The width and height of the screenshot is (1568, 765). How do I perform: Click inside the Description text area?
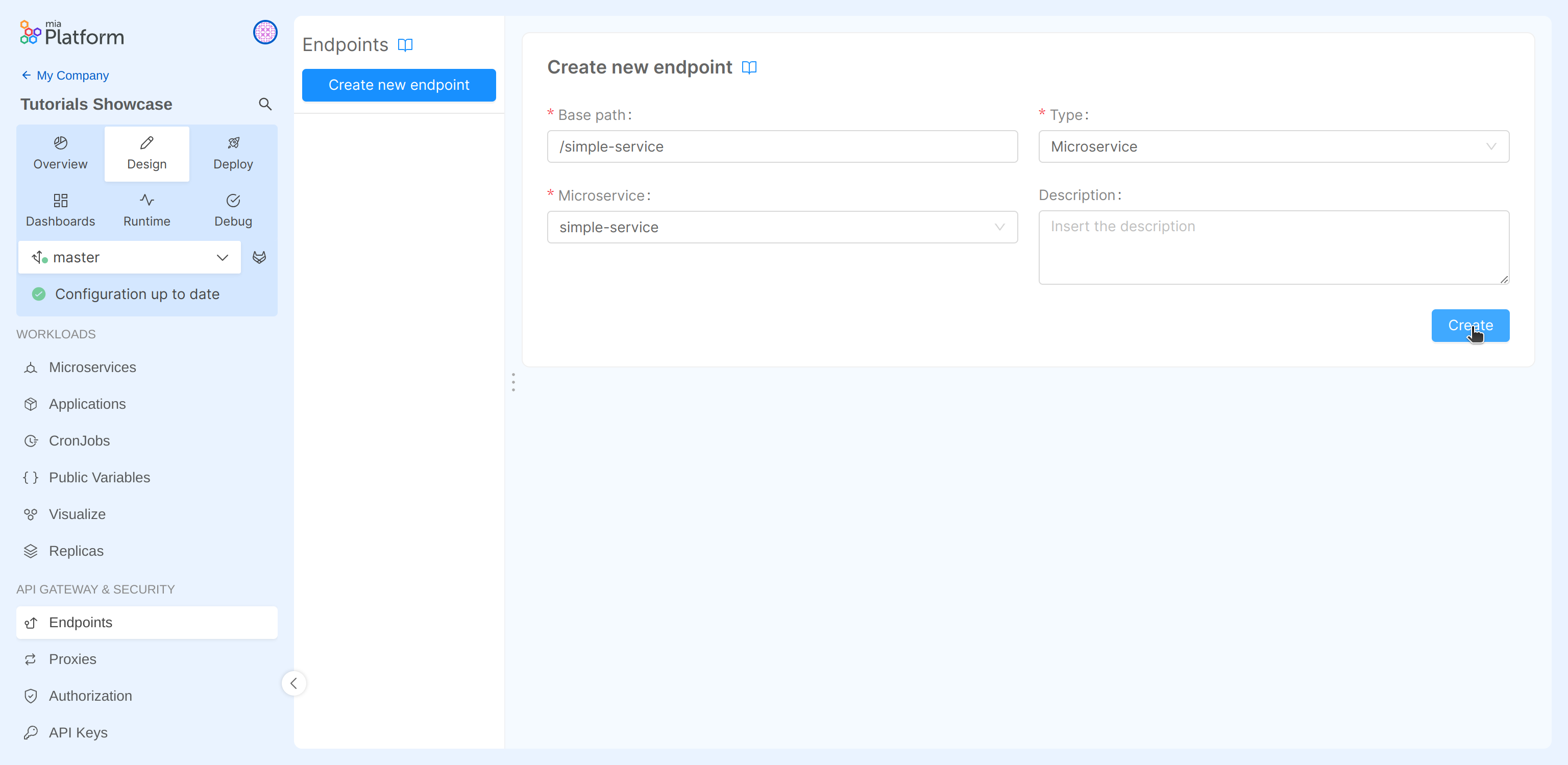coord(1273,247)
